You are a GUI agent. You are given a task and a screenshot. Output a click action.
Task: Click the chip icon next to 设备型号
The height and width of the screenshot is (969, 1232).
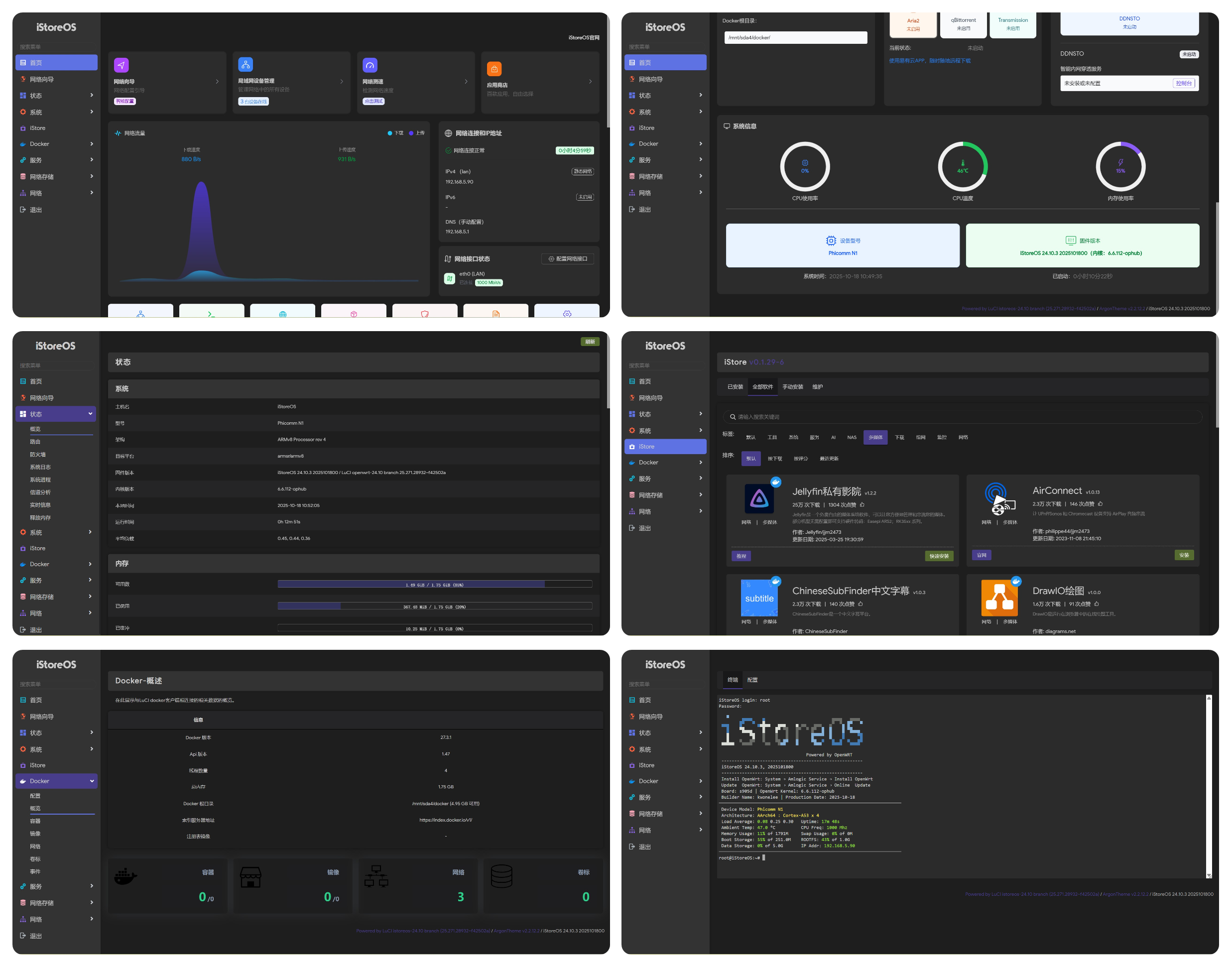pos(831,241)
